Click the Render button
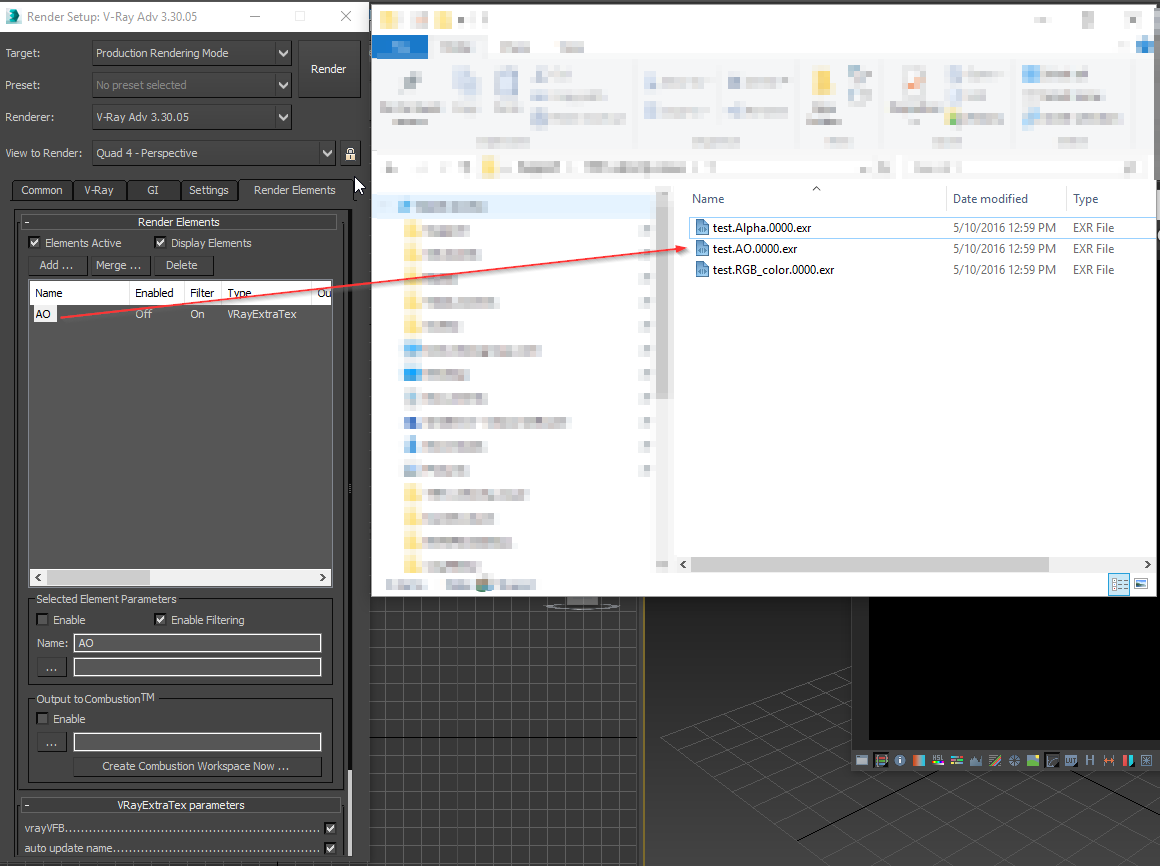 coord(328,69)
